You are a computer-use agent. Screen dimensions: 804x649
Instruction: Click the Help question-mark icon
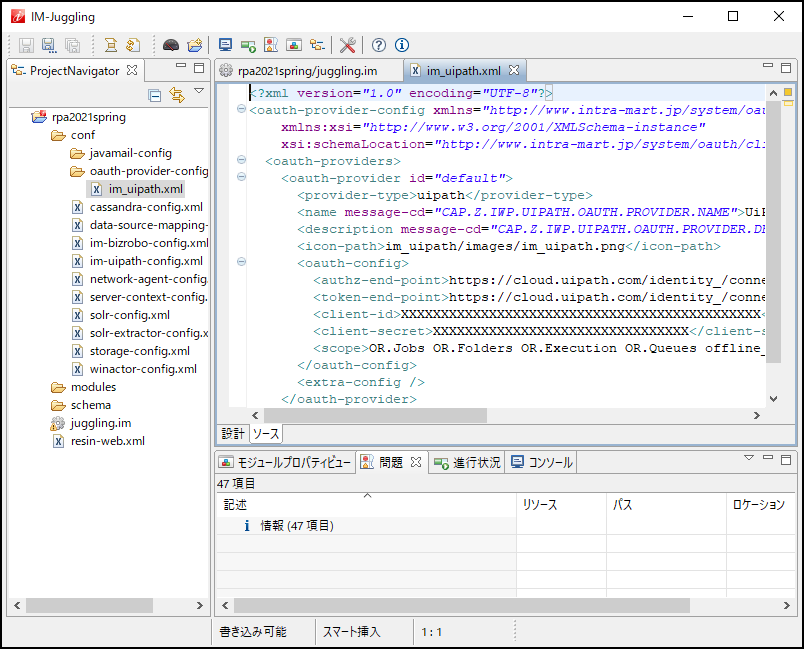[x=379, y=45]
